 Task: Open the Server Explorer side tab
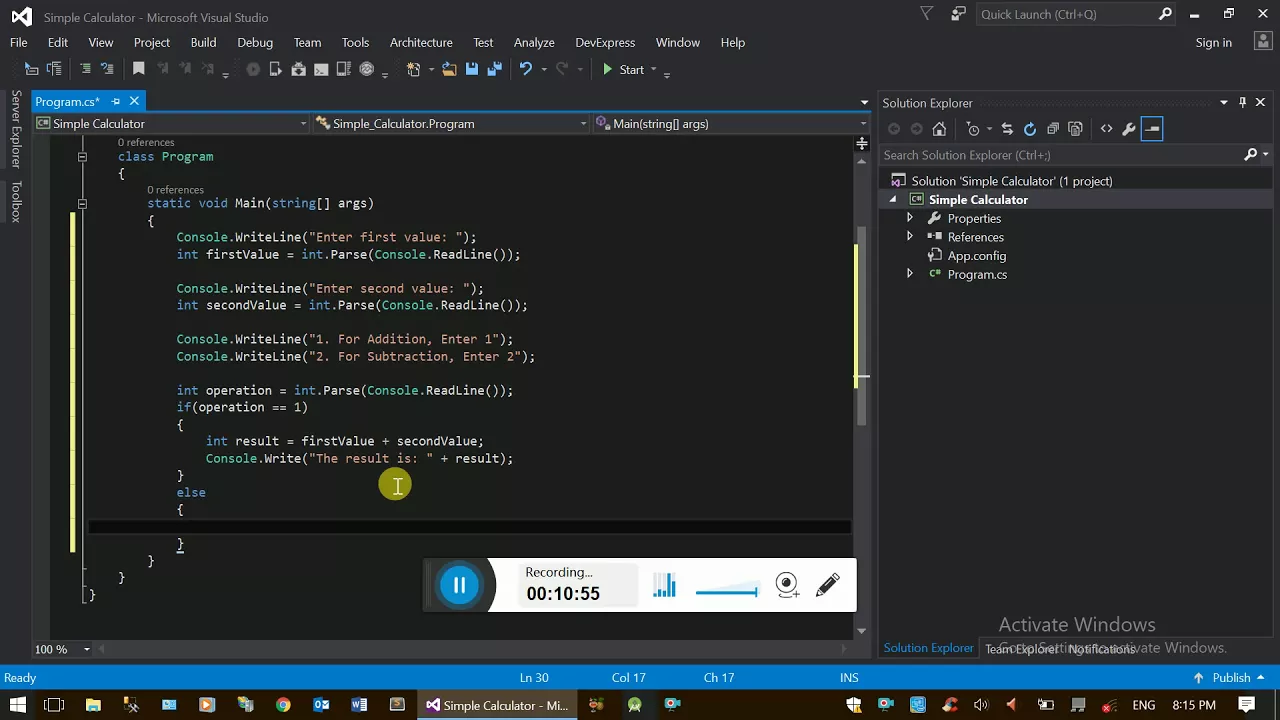point(16,129)
